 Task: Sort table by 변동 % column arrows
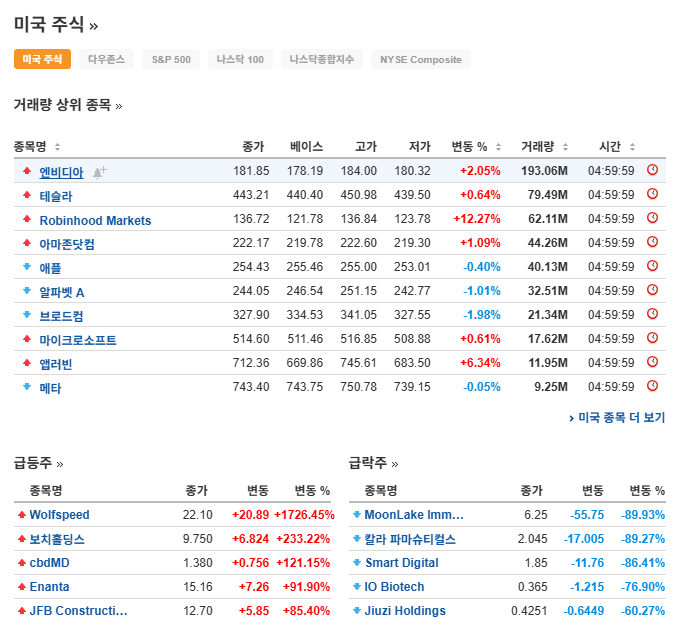pos(498,147)
